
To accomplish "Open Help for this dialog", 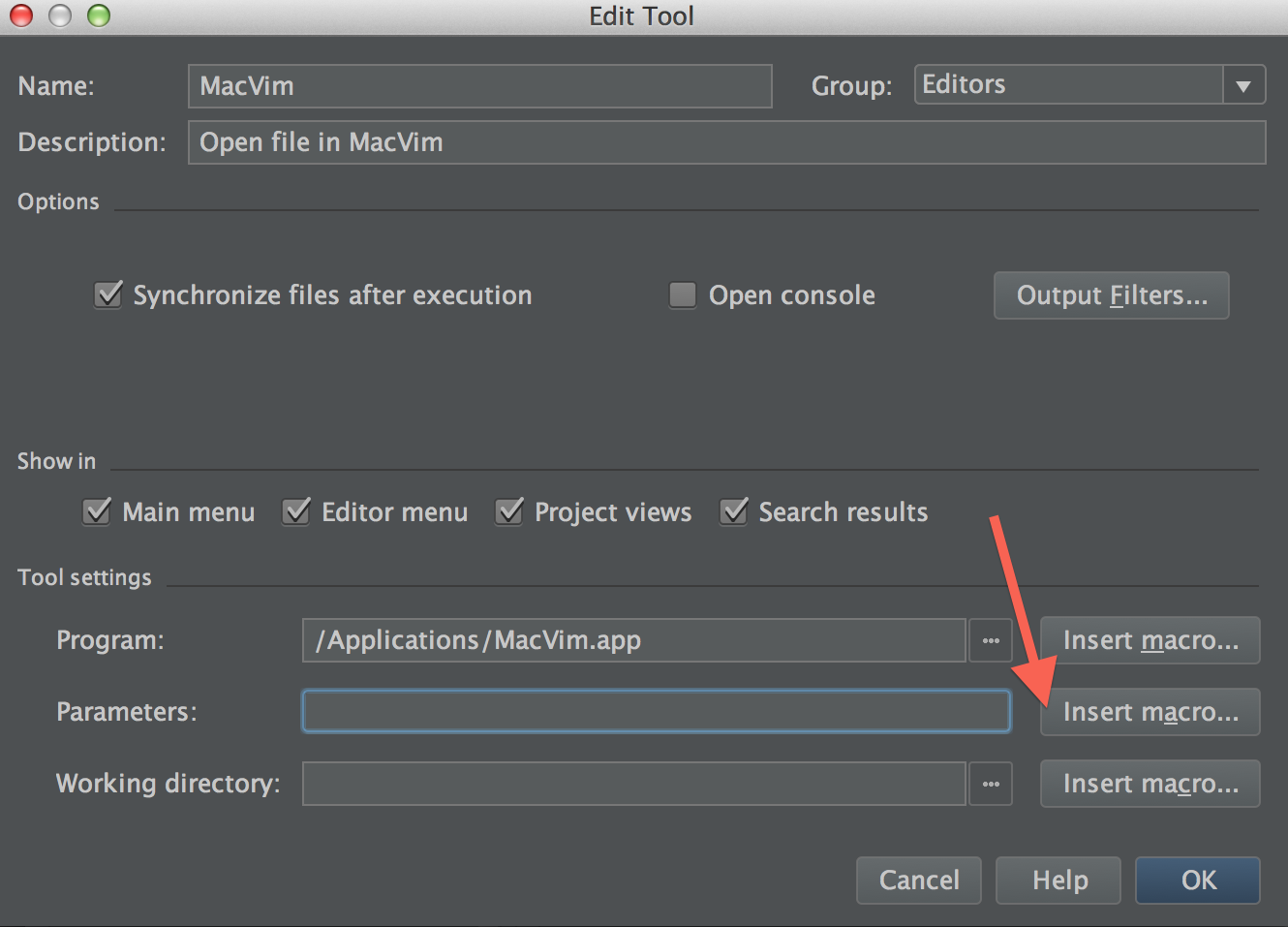I will (1058, 881).
